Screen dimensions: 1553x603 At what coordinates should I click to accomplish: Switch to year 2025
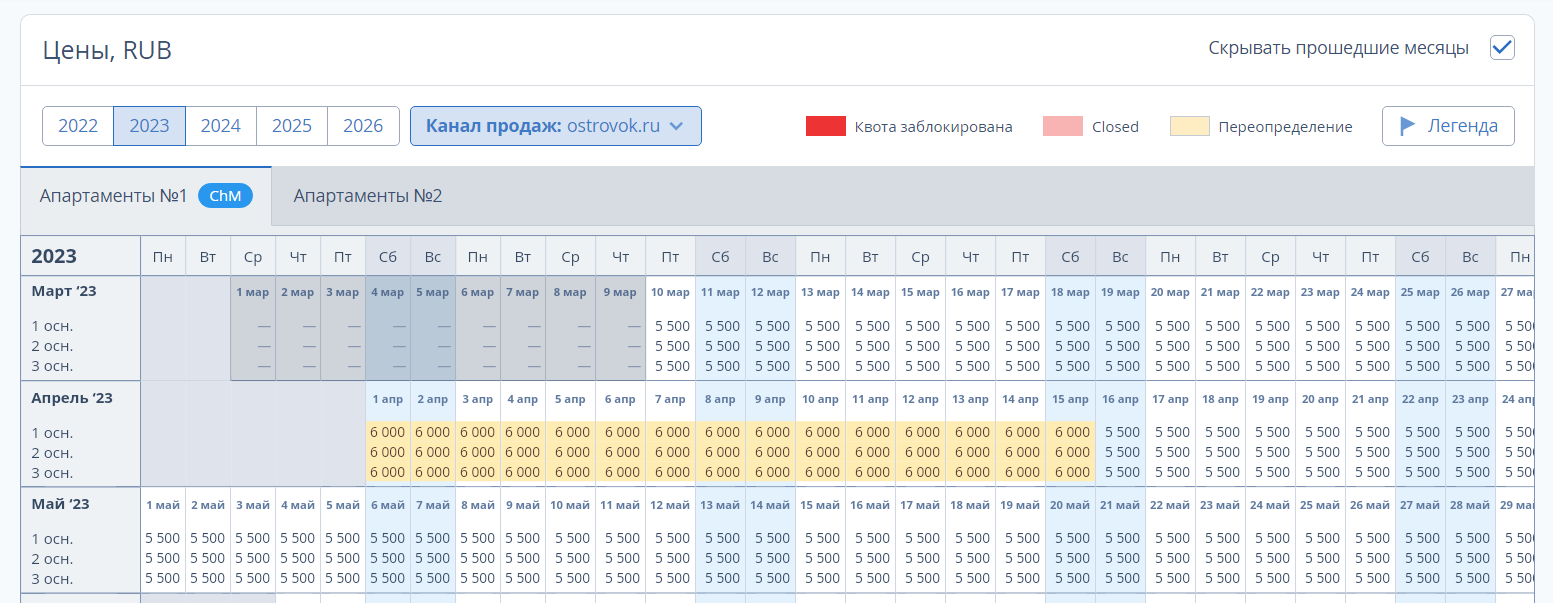tap(292, 126)
